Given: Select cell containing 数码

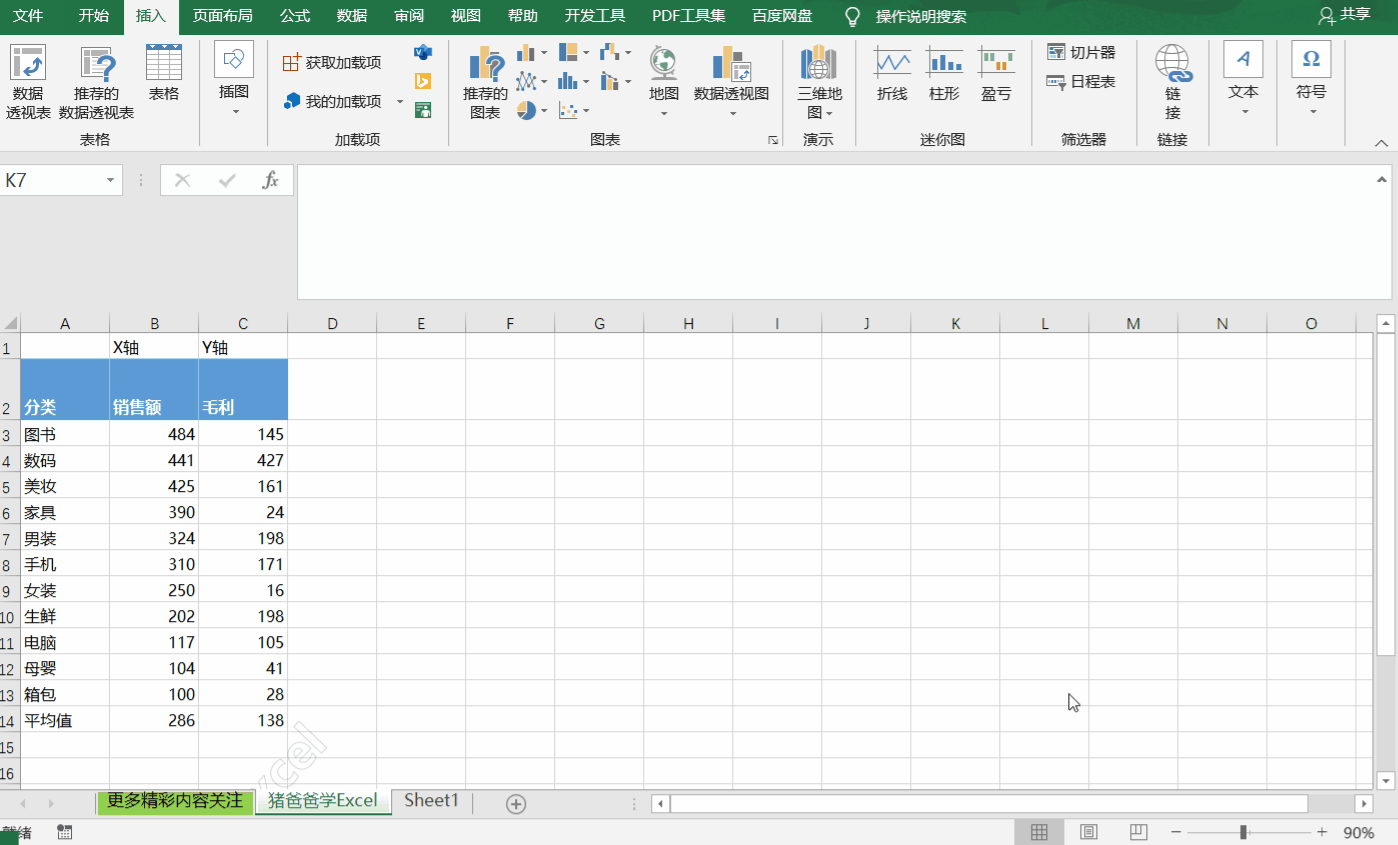Looking at the screenshot, I should coord(65,461).
